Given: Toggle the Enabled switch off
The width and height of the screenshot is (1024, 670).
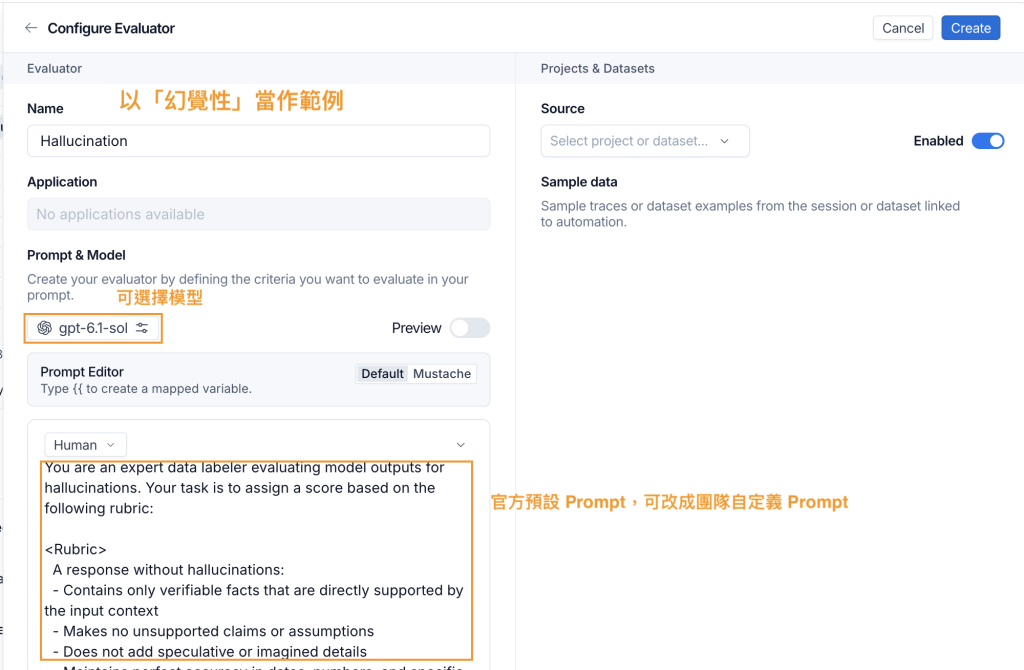Looking at the screenshot, I should click(x=987, y=141).
